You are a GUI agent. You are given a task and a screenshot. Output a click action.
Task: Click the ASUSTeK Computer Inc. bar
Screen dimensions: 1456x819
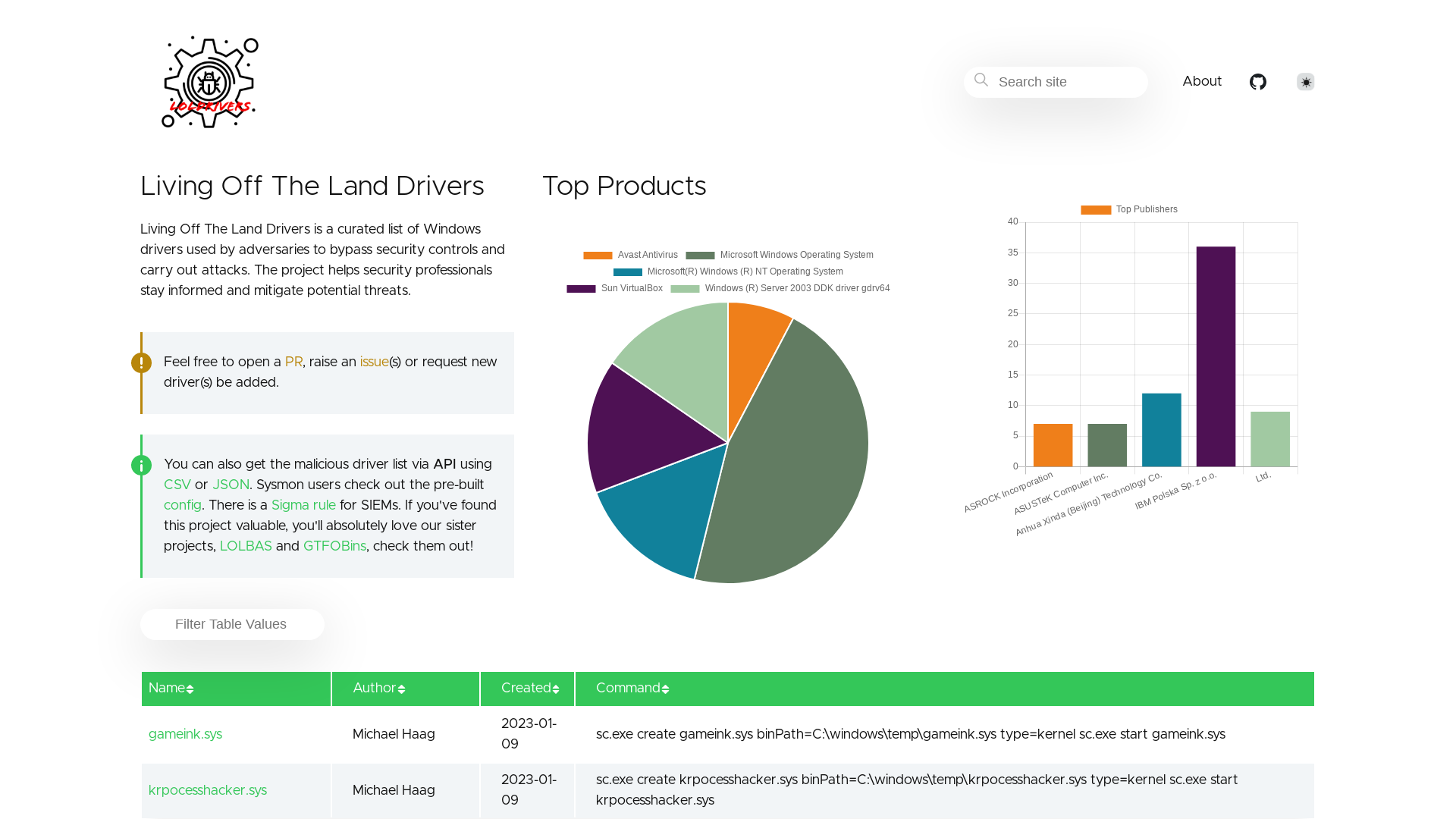(x=1107, y=445)
